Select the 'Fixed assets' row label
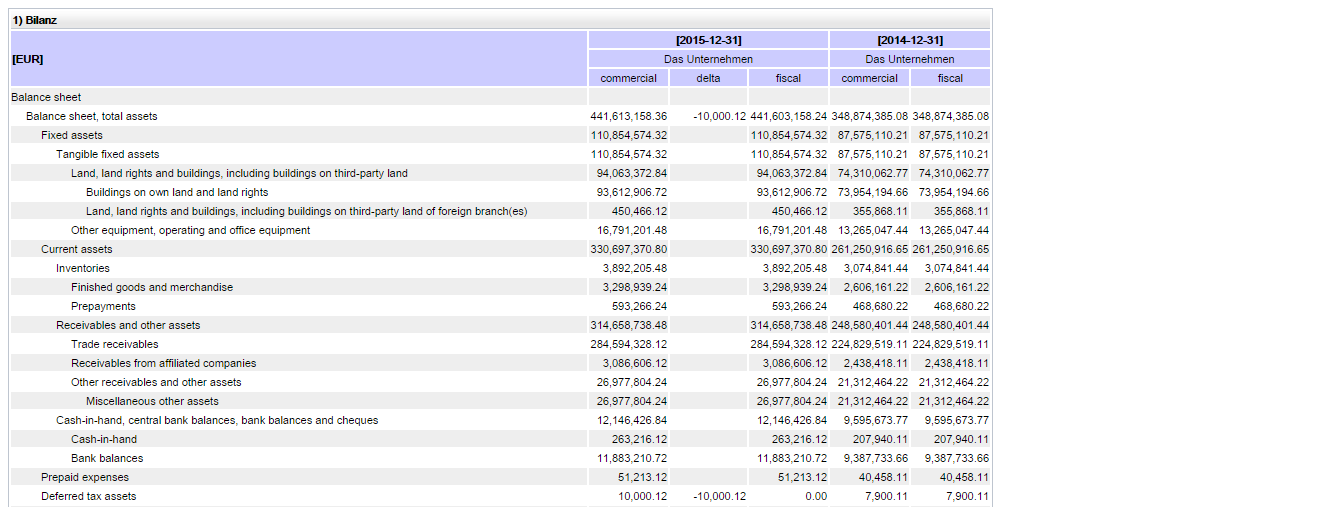Screen dimensions: 1333x513 click(72, 135)
